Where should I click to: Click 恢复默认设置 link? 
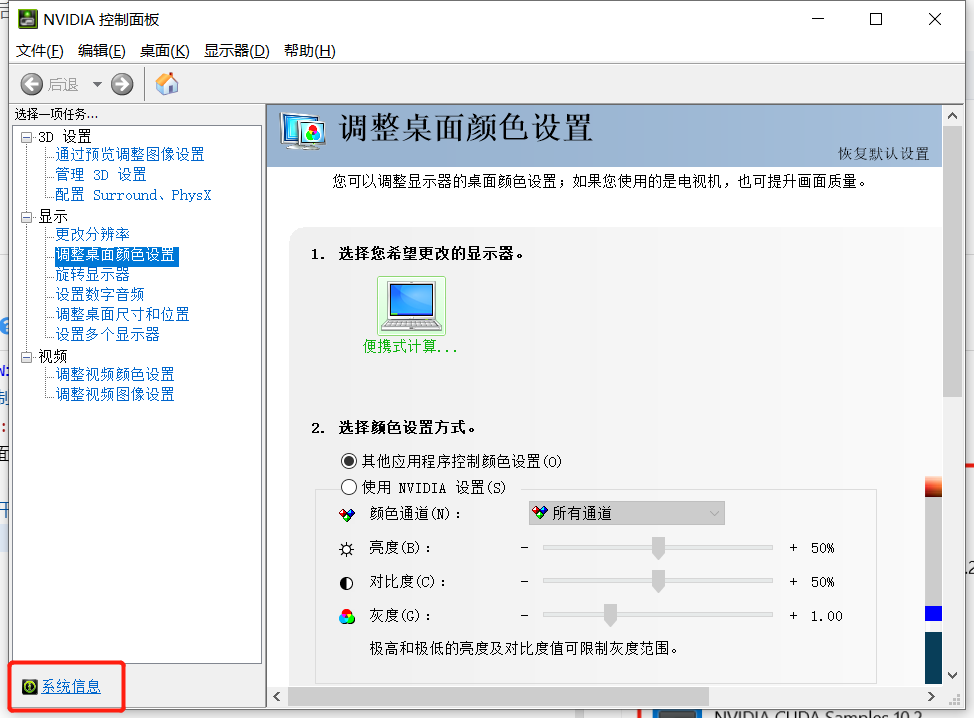pos(883,153)
